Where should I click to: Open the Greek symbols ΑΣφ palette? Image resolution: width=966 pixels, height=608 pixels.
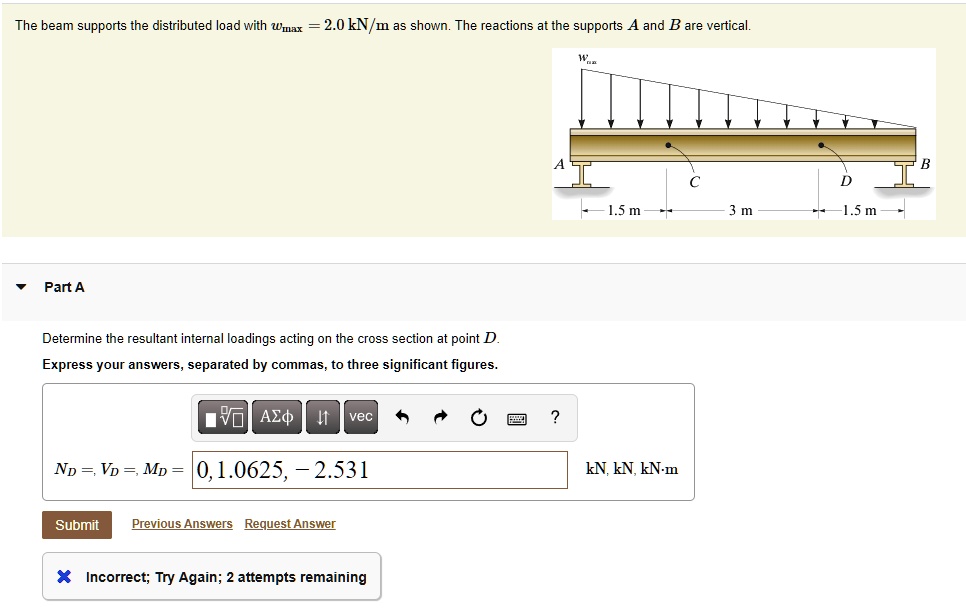[276, 417]
